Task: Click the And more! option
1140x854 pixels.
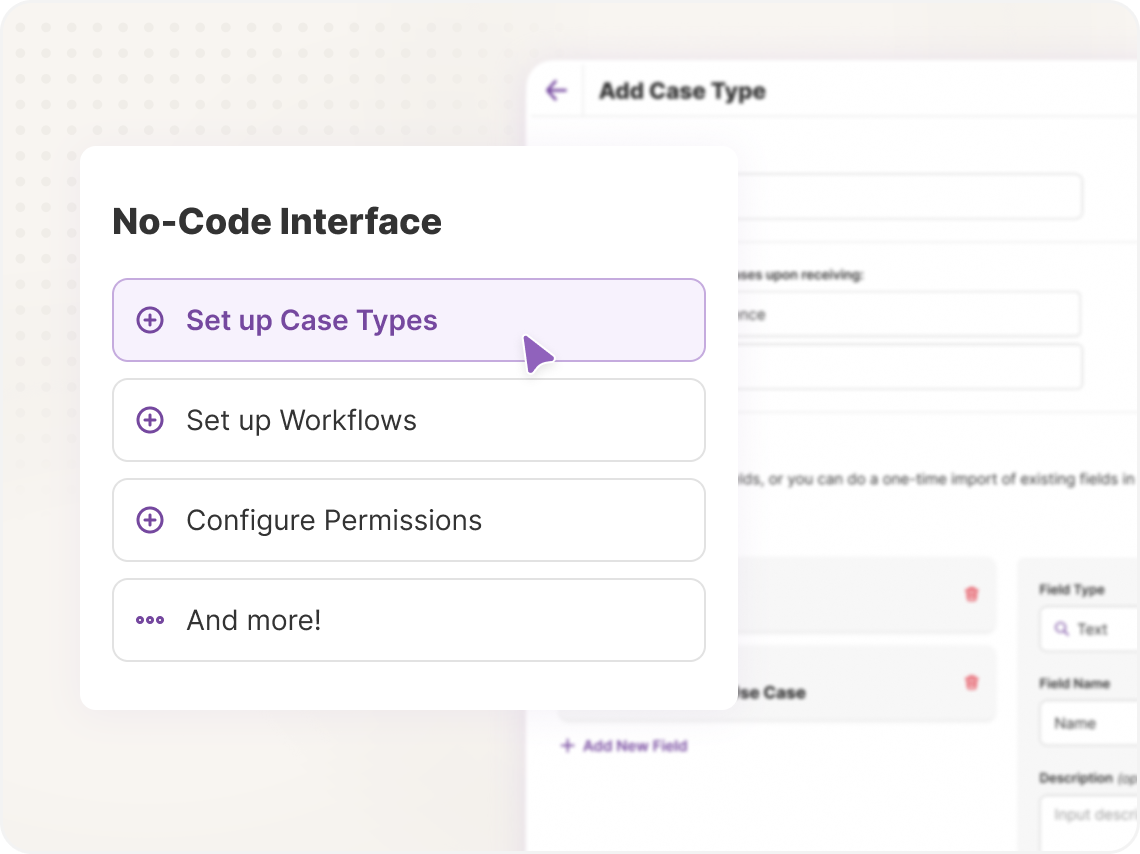Action: click(409, 620)
